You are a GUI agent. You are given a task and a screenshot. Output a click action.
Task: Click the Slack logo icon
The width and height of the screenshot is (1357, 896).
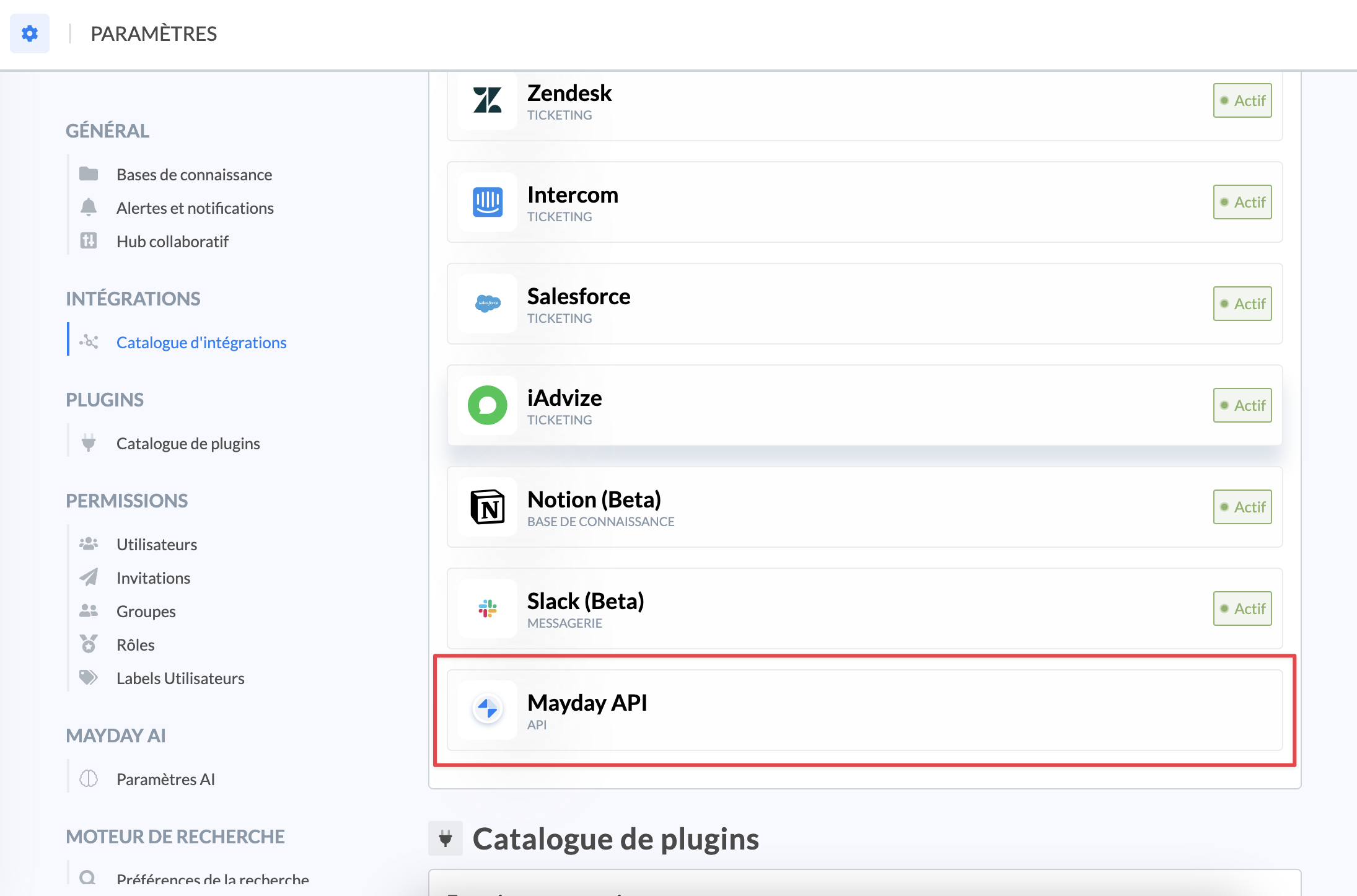pos(488,608)
